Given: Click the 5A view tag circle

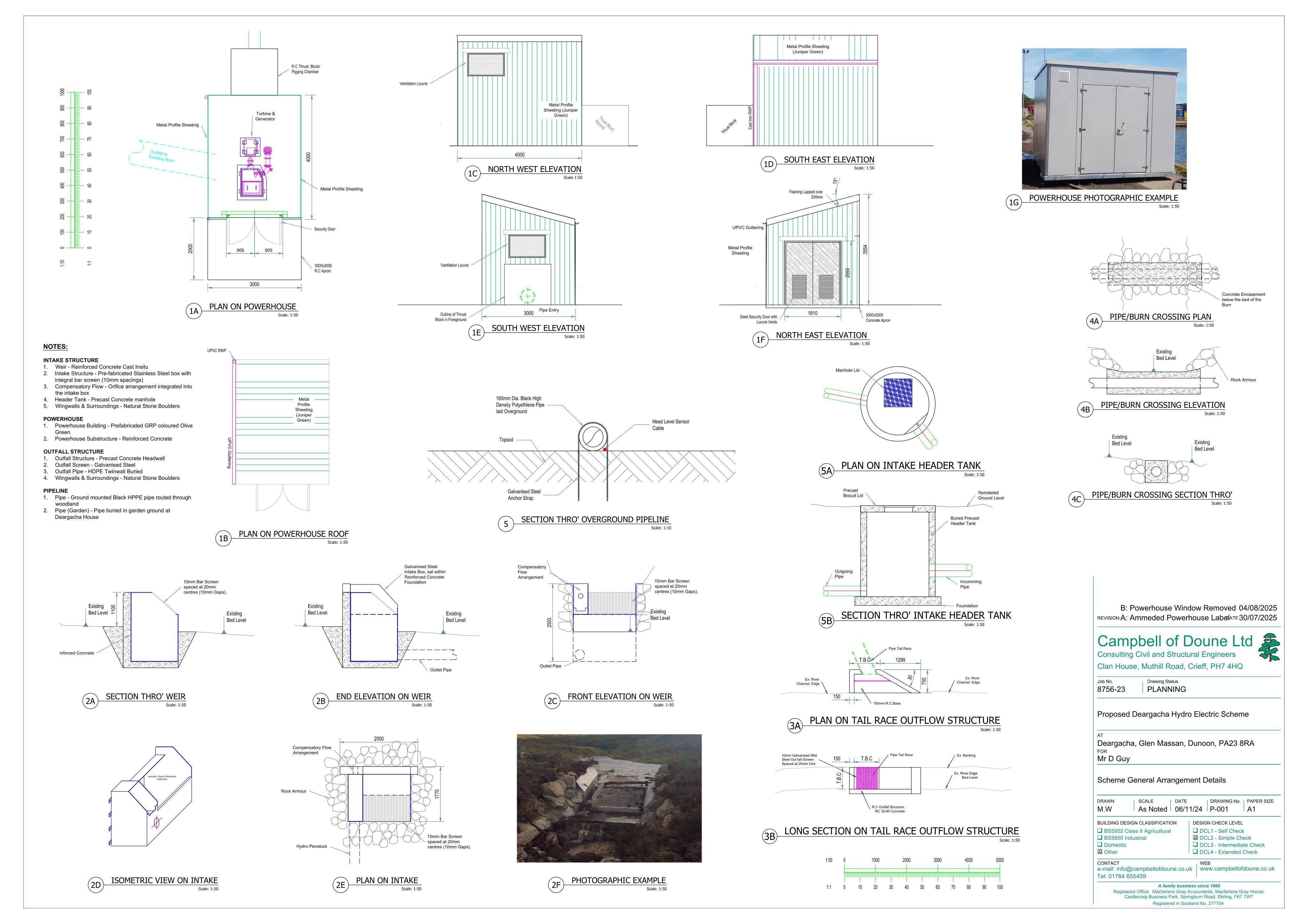Looking at the screenshot, I should [826, 471].
